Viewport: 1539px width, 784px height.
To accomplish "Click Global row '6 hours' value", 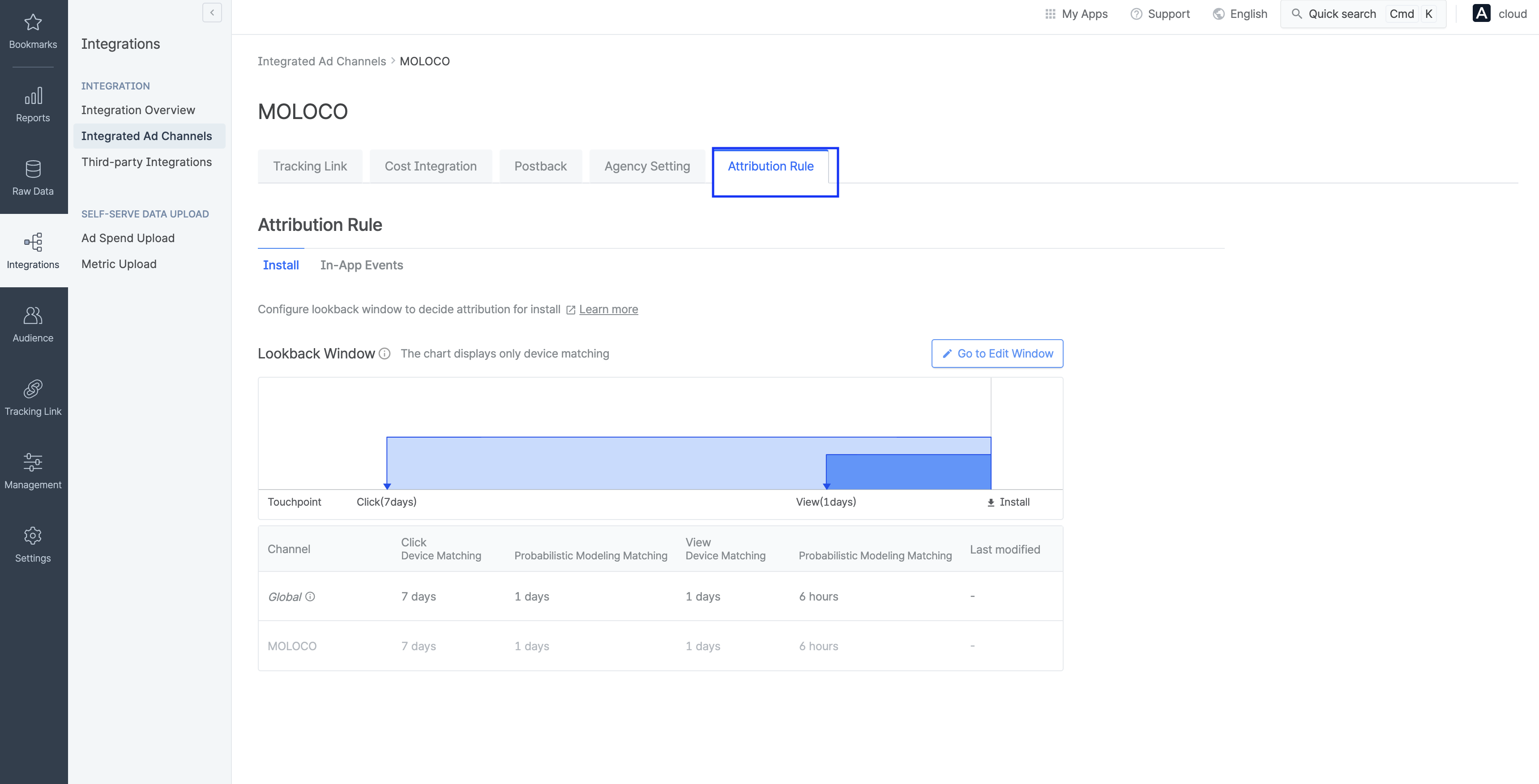I will [818, 597].
